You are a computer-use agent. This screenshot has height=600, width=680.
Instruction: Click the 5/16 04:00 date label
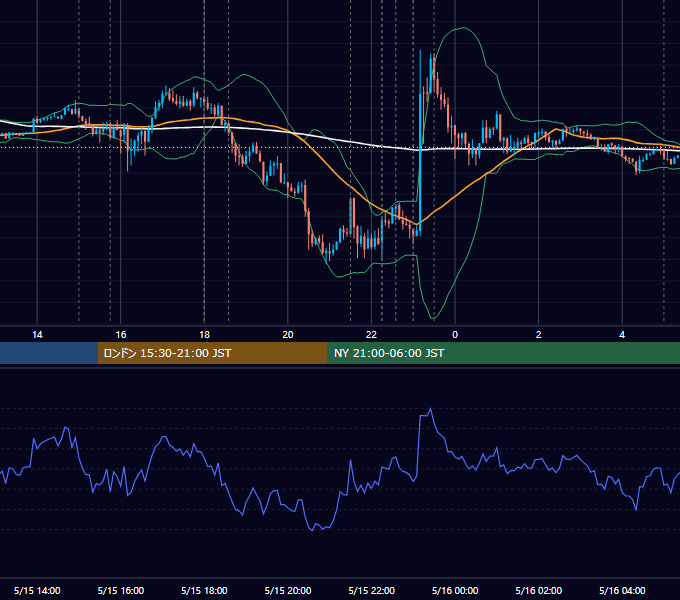622,590
